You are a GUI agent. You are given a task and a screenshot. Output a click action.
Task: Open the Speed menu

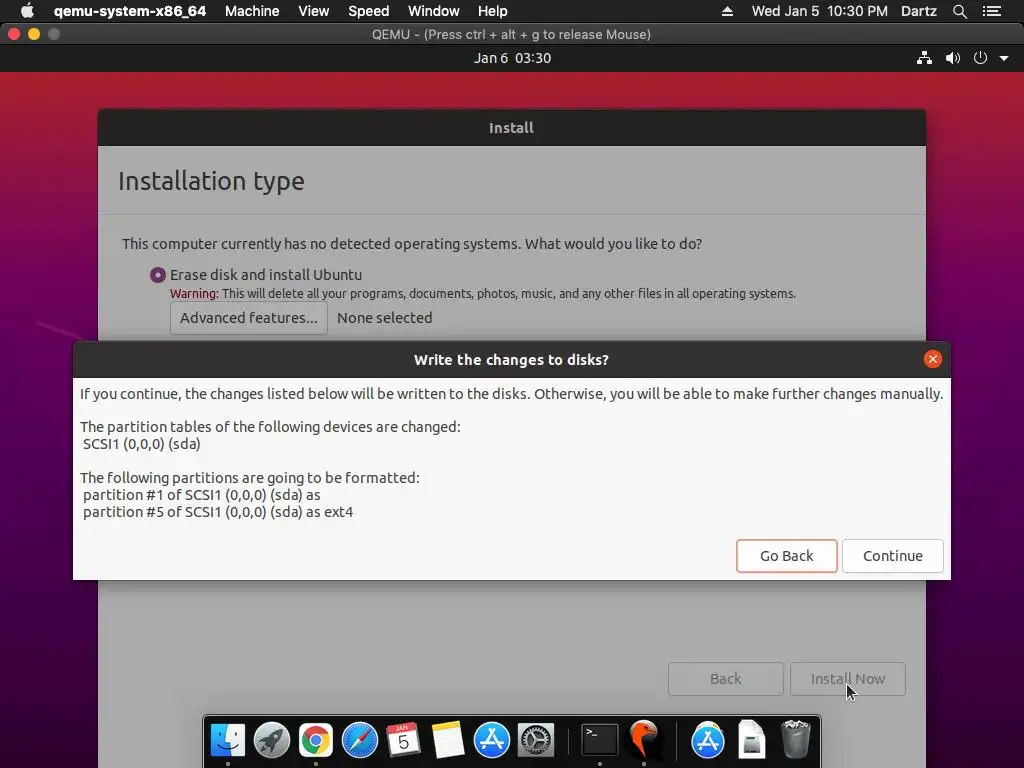368,11
